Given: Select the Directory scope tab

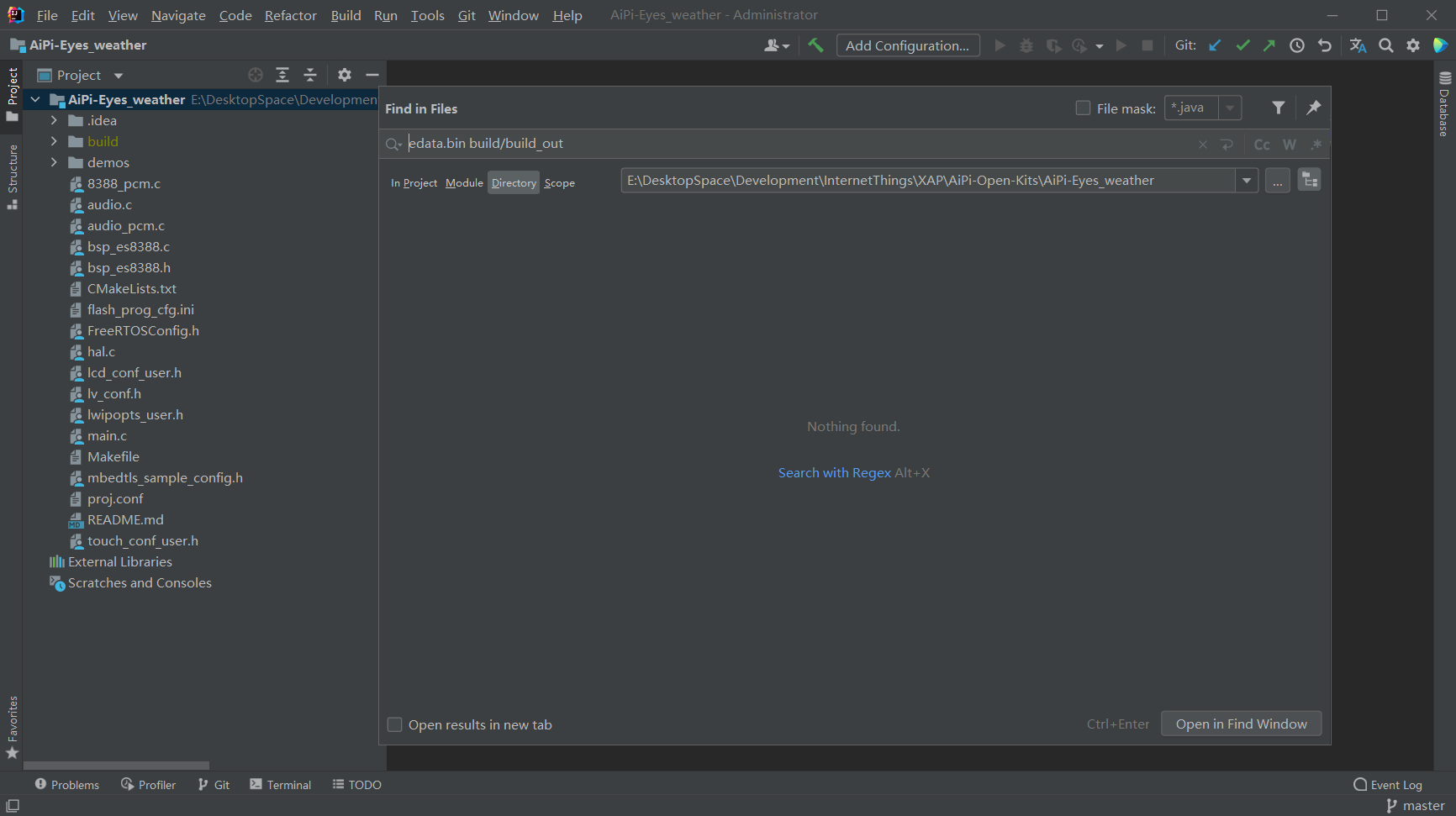Looking at the screenshot, I should 514,182.
